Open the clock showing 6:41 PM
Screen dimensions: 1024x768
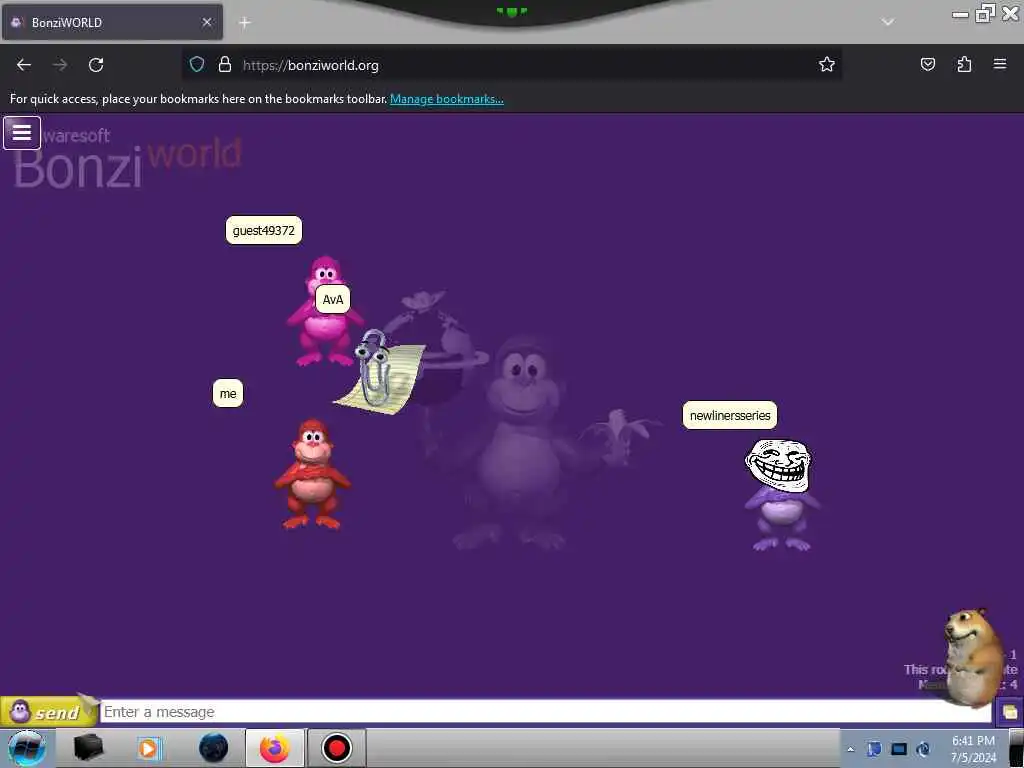[x=973, y=749]
